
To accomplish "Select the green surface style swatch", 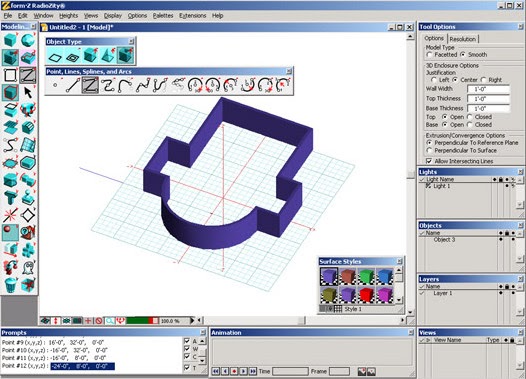I will (366, 276).
